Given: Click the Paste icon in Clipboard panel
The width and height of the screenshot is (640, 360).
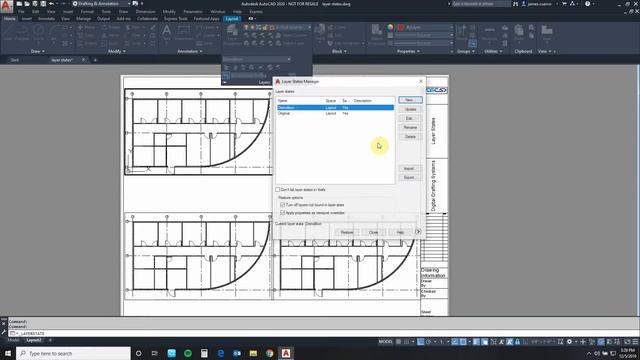Looking at the screenshot, I should 519,33.
